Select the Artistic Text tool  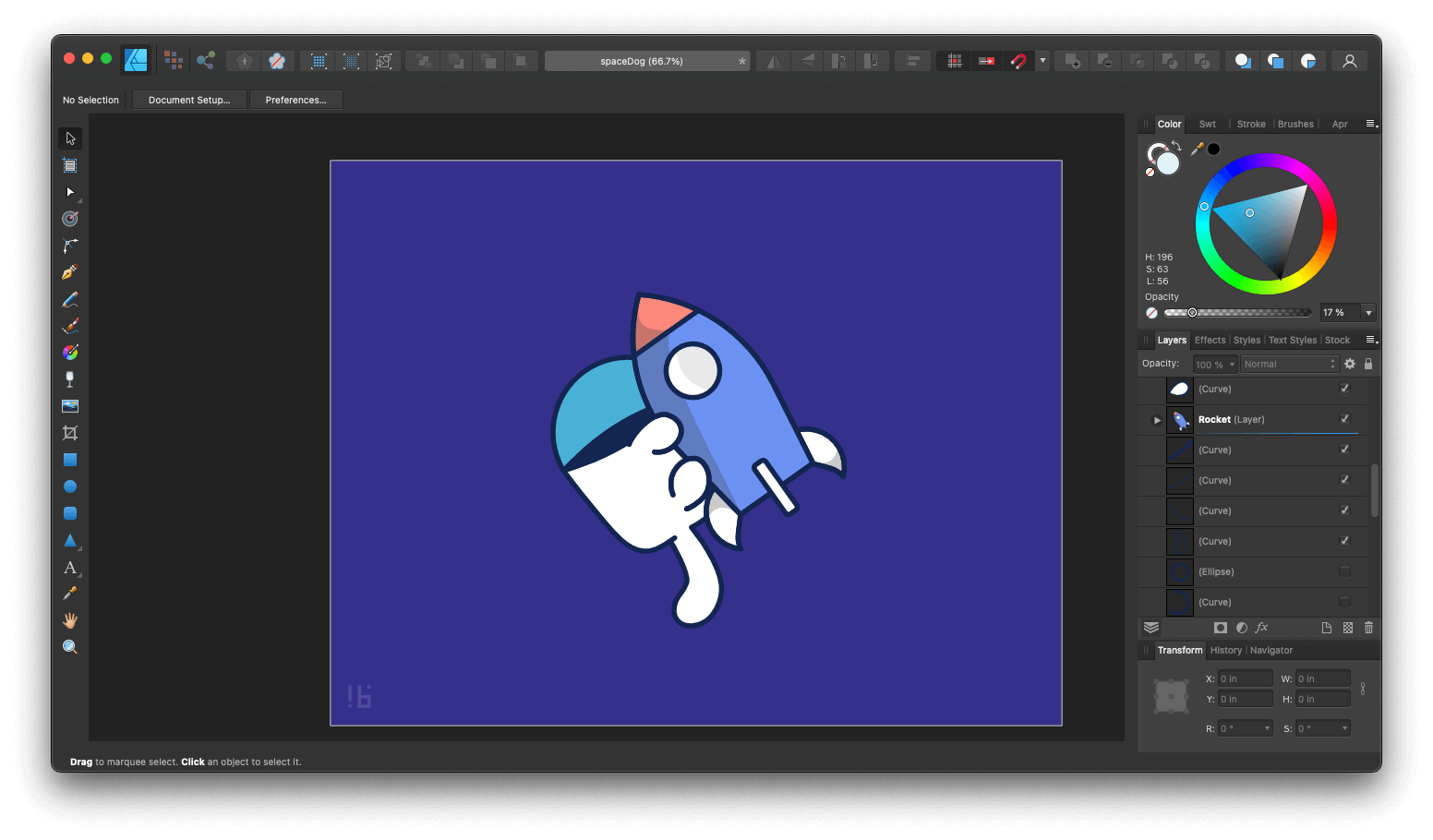69,568
